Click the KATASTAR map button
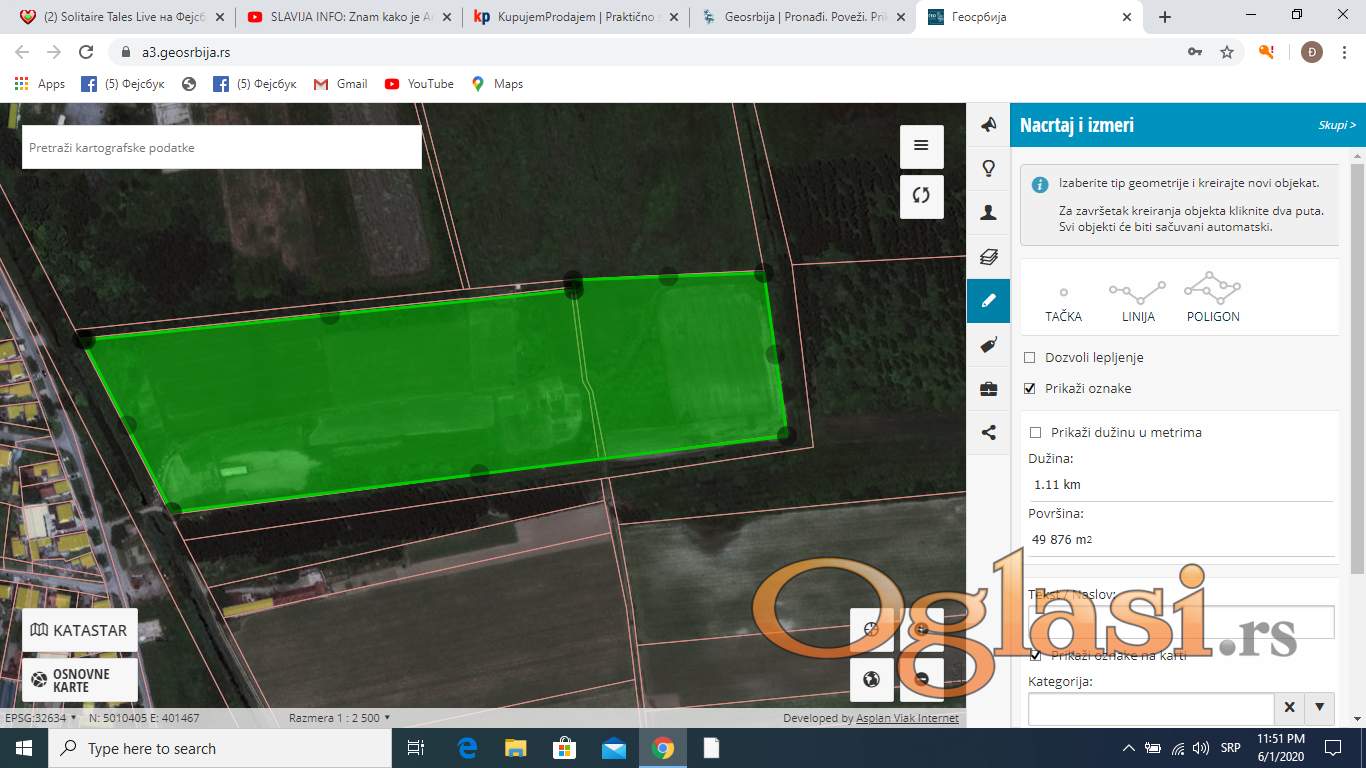 click(80, 630)
